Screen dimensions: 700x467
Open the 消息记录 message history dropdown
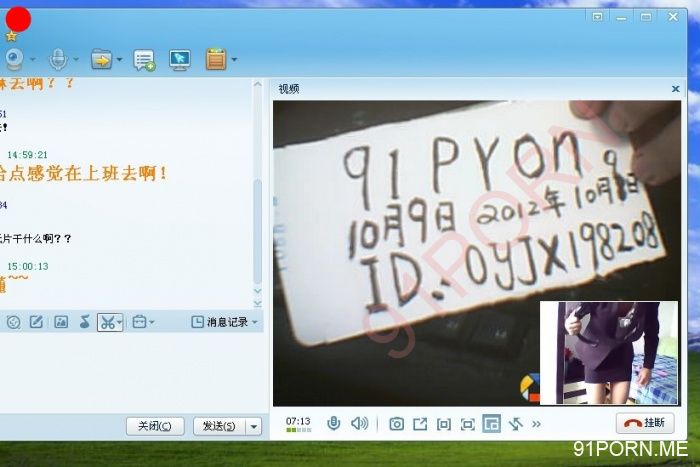[x=225, y=322]
